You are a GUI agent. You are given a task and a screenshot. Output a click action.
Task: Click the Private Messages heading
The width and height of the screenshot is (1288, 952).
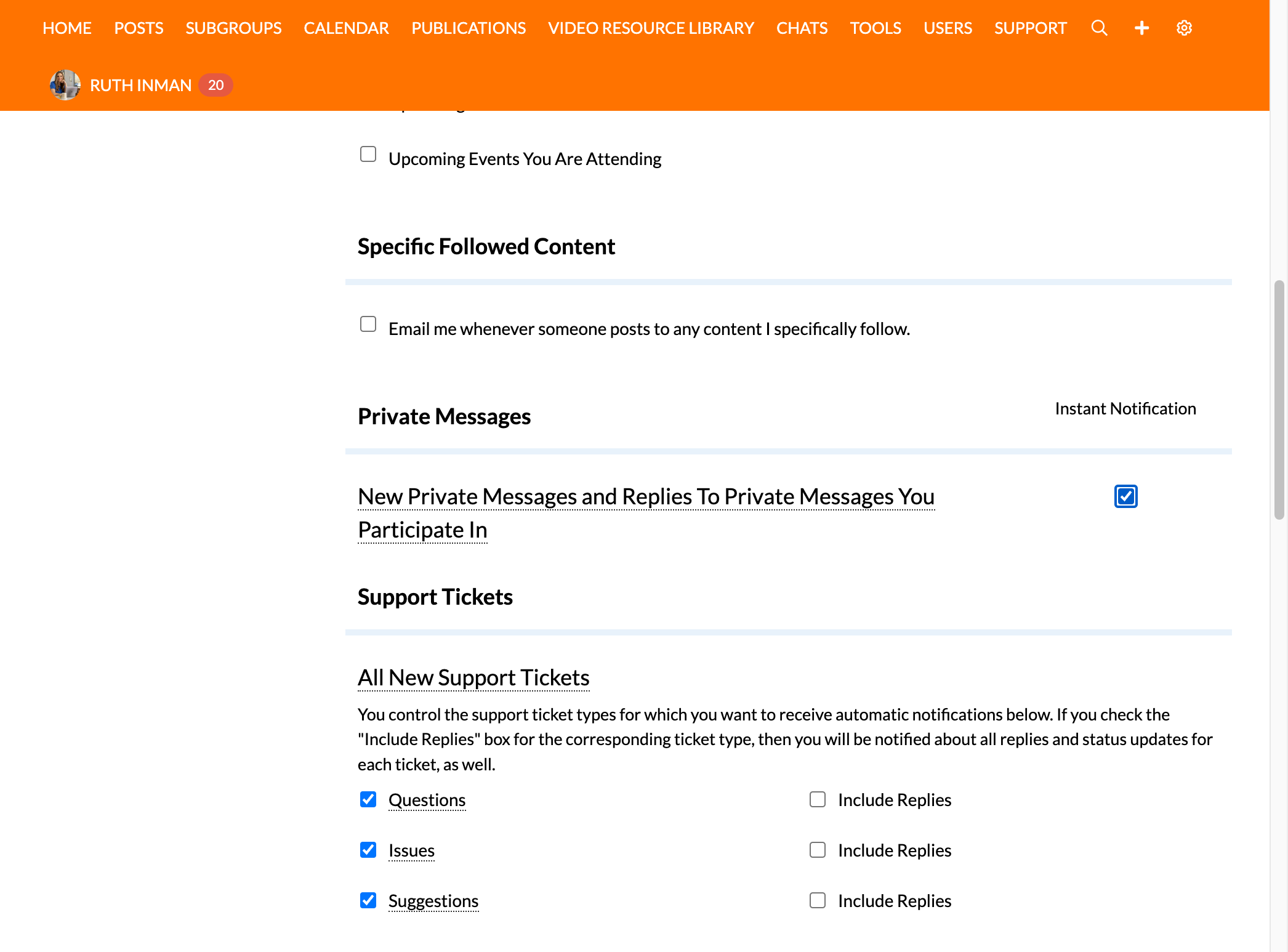pos(444,416)
